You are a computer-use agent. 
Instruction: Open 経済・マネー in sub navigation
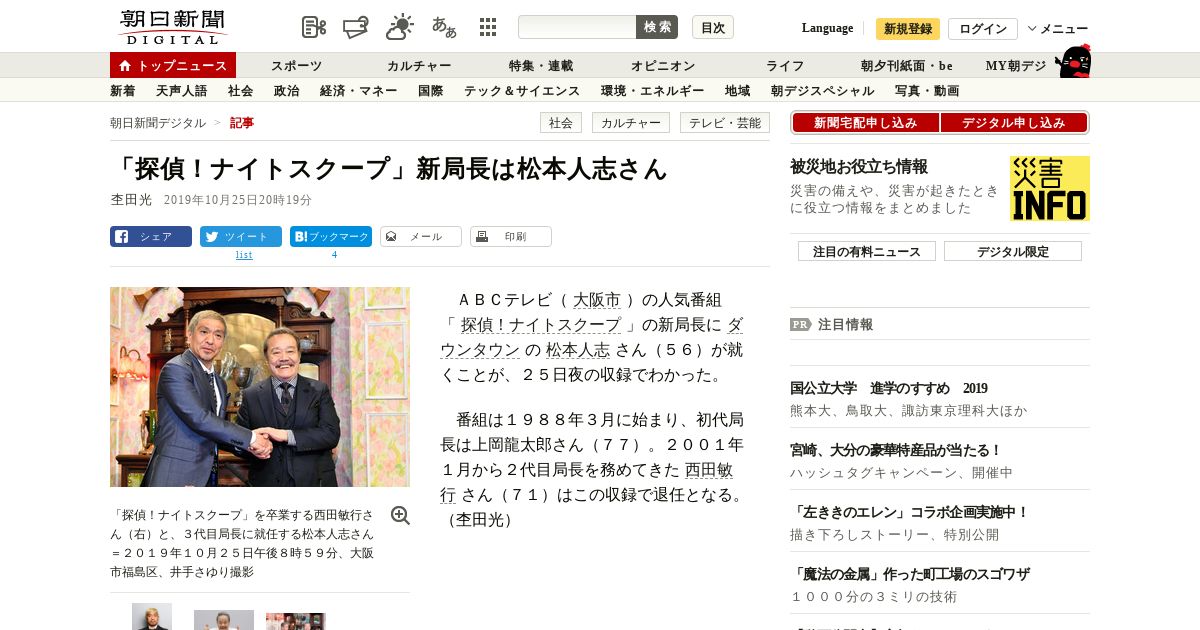pyautogui.click(x=359, y=91)
